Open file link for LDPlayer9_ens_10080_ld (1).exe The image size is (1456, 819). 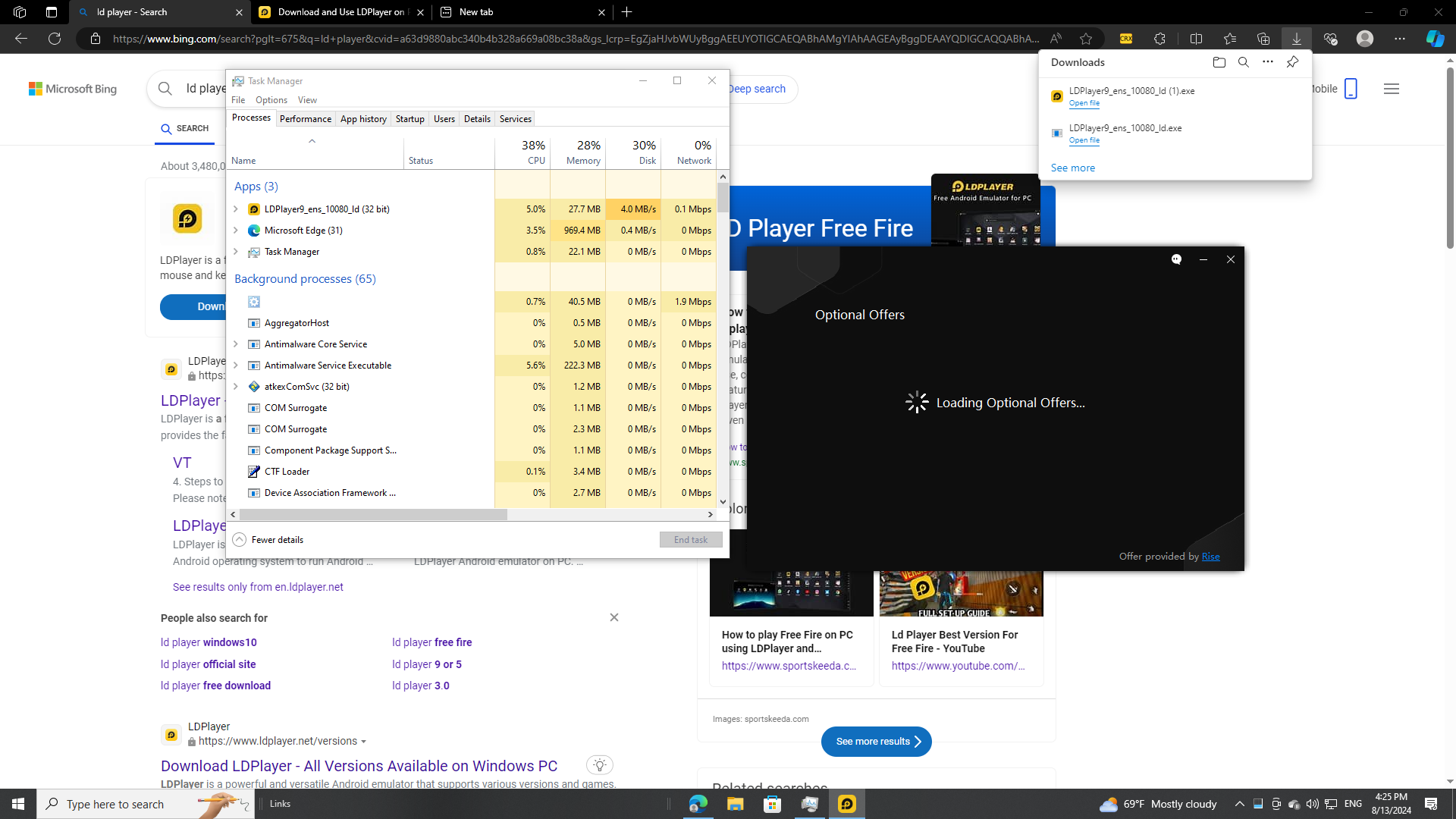(1084, 103)
